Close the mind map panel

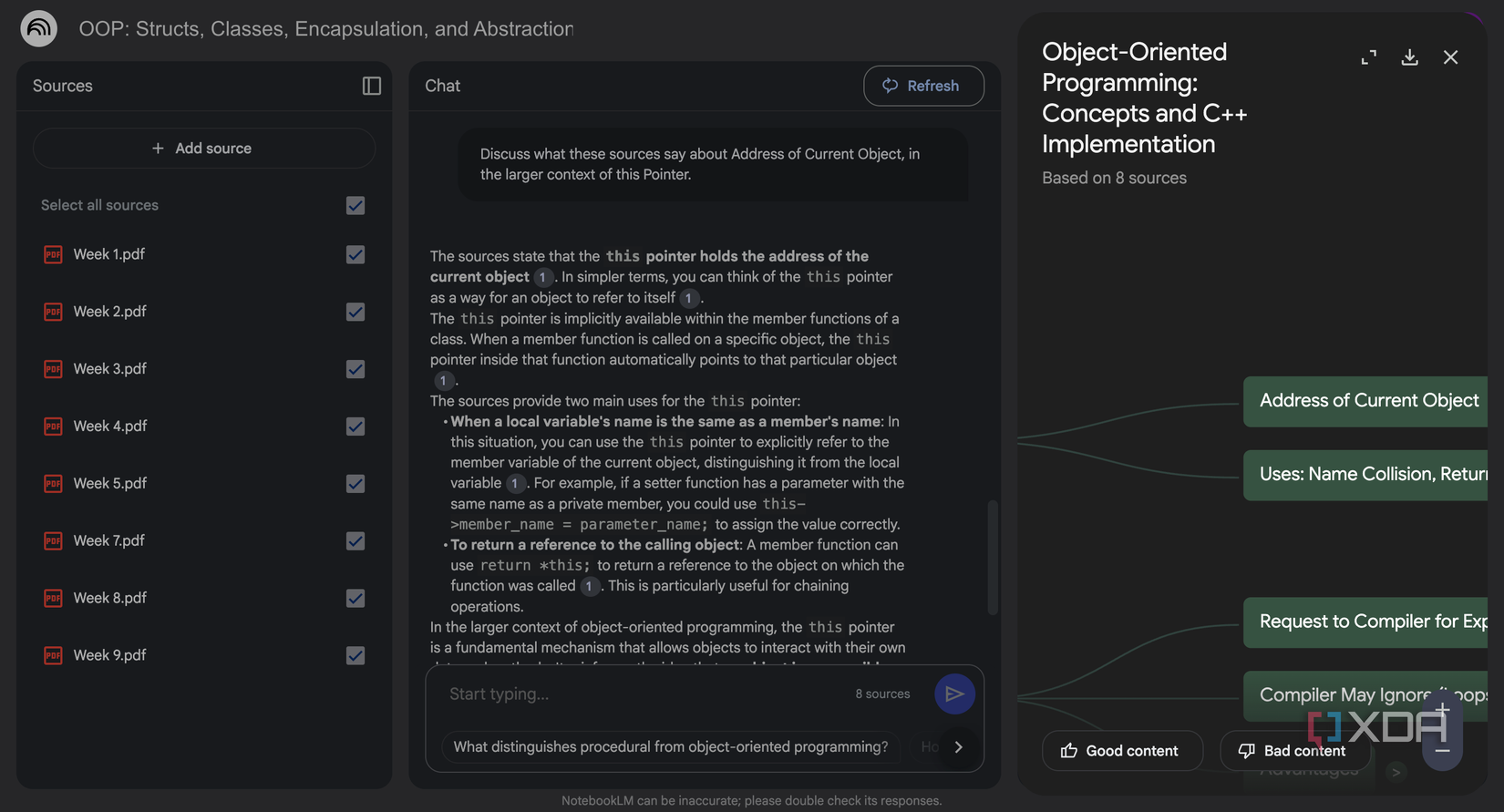(1450, 57)
